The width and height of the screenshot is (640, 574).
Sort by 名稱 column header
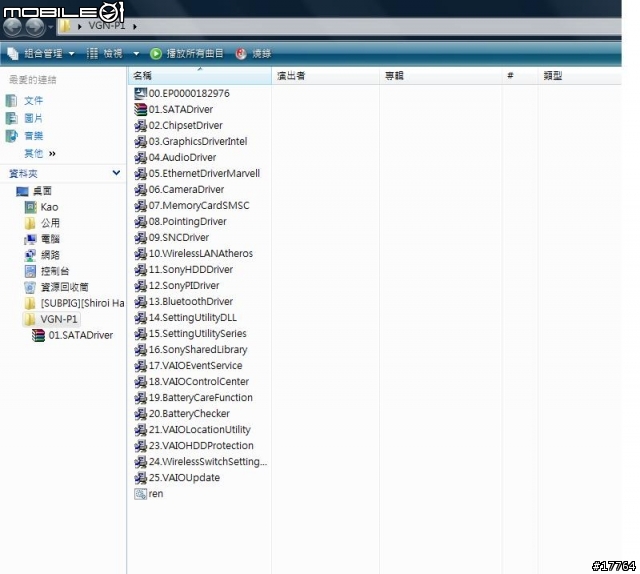(x=200, y=76)
